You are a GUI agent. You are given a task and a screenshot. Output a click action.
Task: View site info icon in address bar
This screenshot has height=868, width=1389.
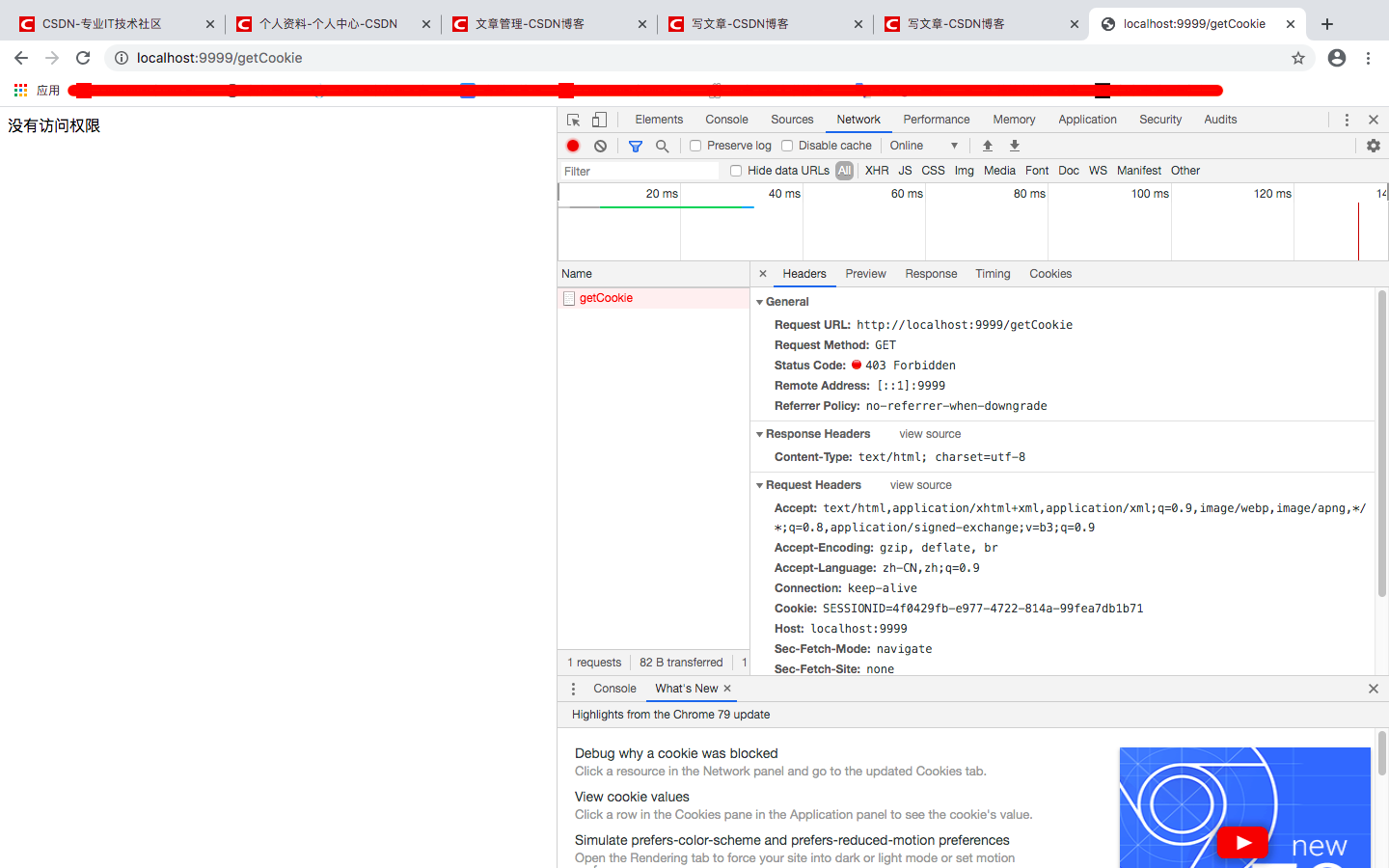(x=122, y=58)
